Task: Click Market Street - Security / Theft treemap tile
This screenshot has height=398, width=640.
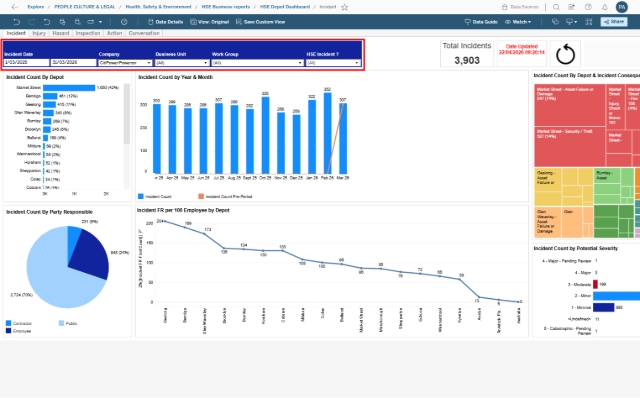Action: 569,147
